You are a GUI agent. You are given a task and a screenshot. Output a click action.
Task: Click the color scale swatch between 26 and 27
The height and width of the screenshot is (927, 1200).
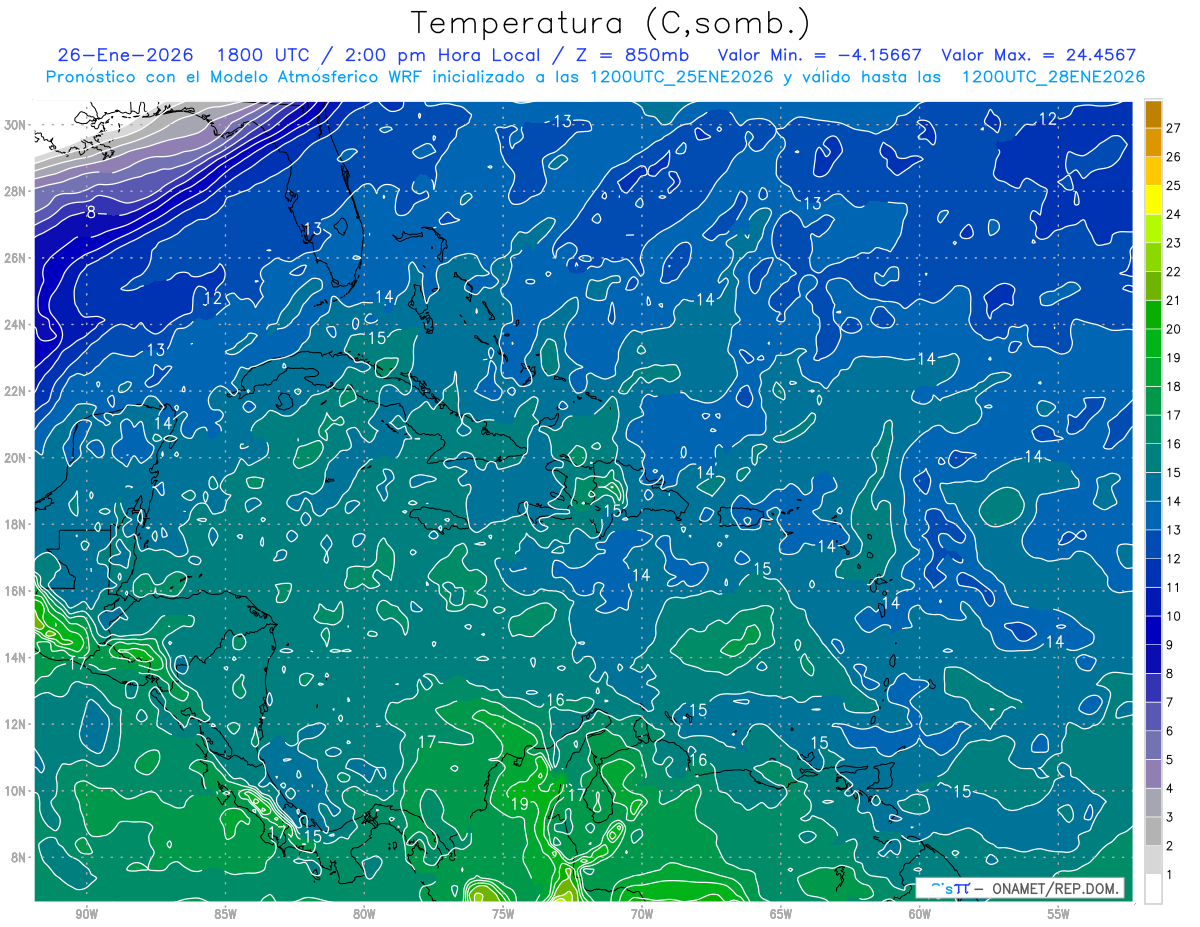tap(1153, 142)
